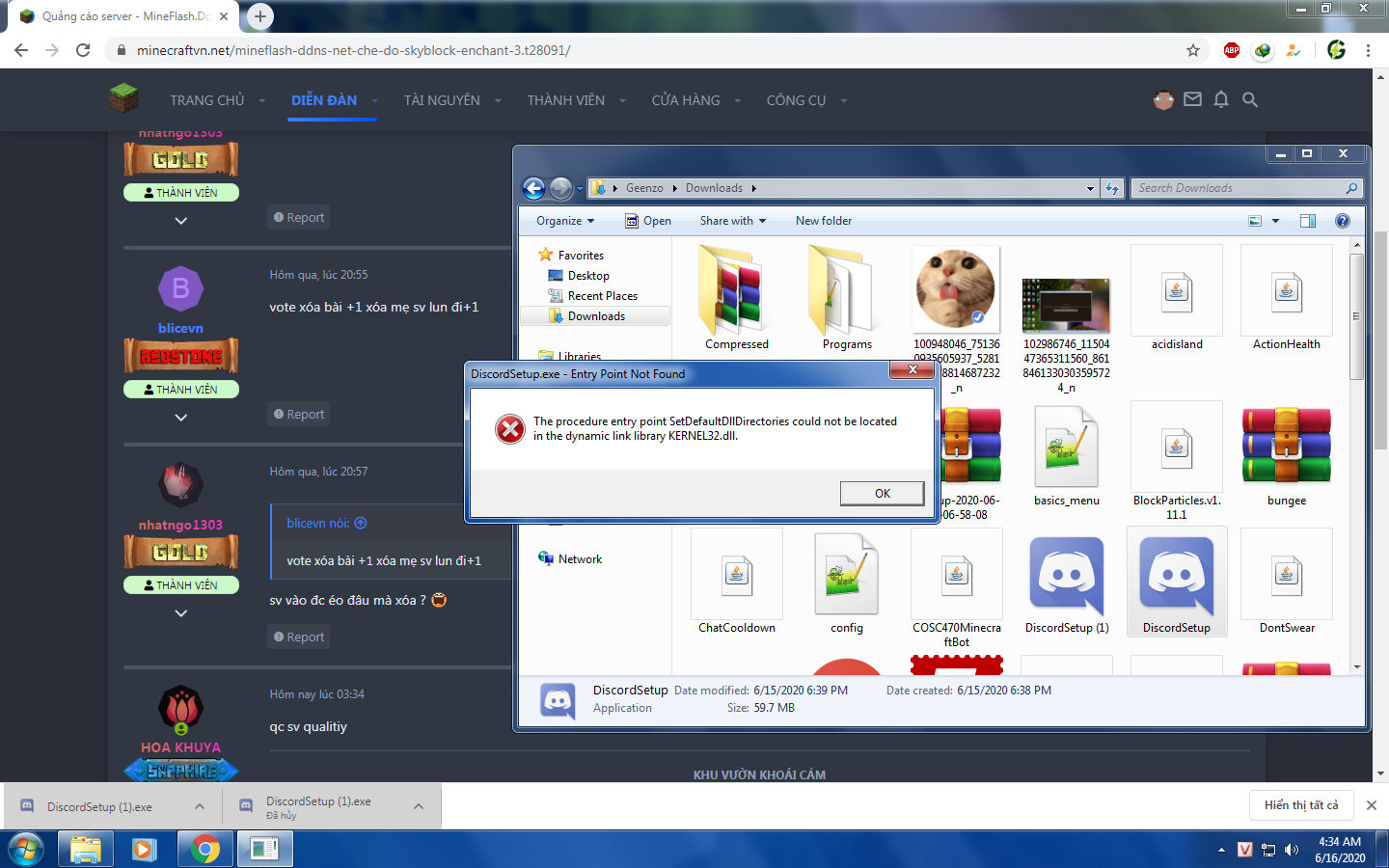Open Explorer help icon

pos(1342,221)
